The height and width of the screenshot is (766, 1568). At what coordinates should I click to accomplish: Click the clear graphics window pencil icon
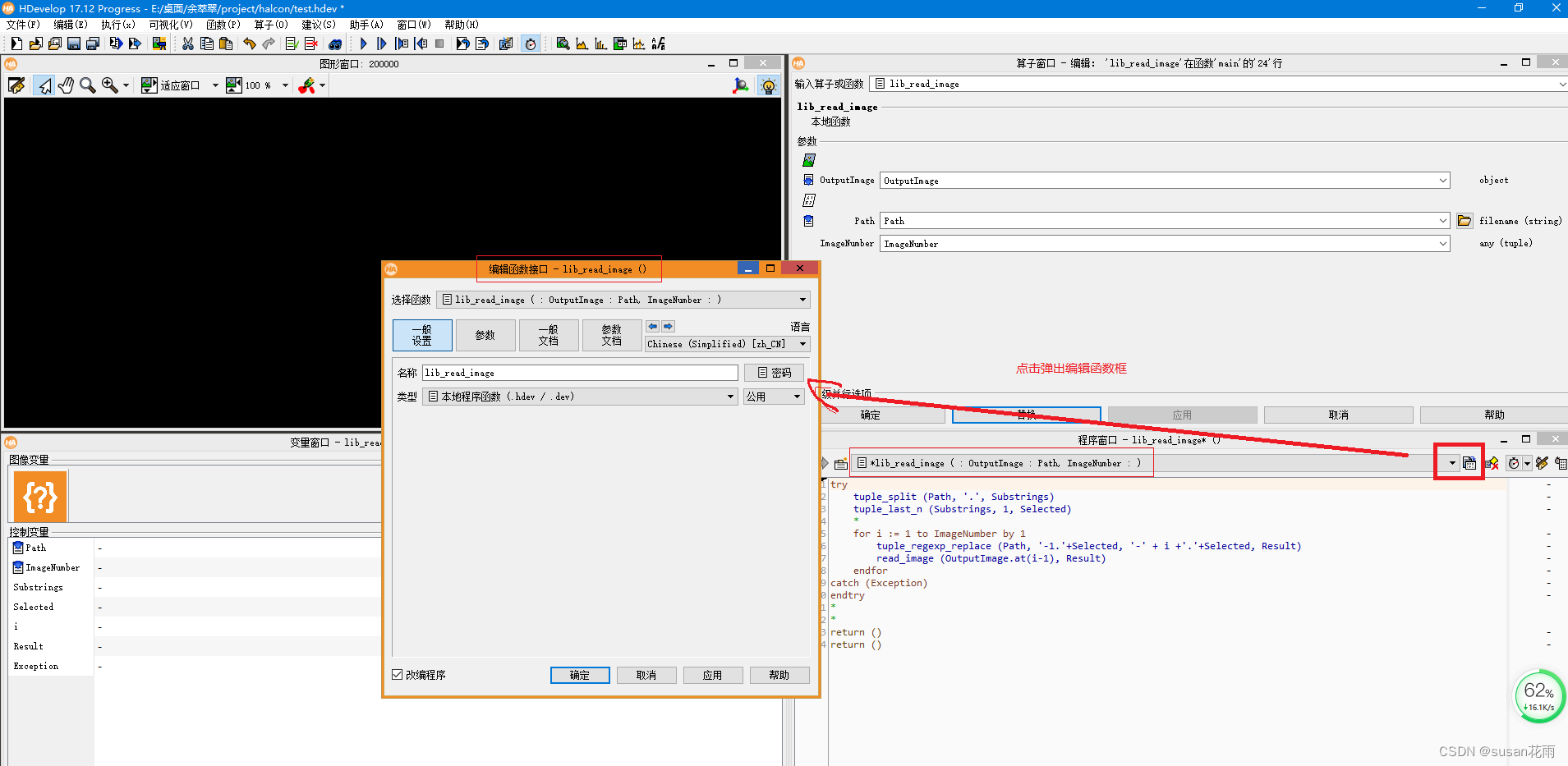tap(16, 85)
